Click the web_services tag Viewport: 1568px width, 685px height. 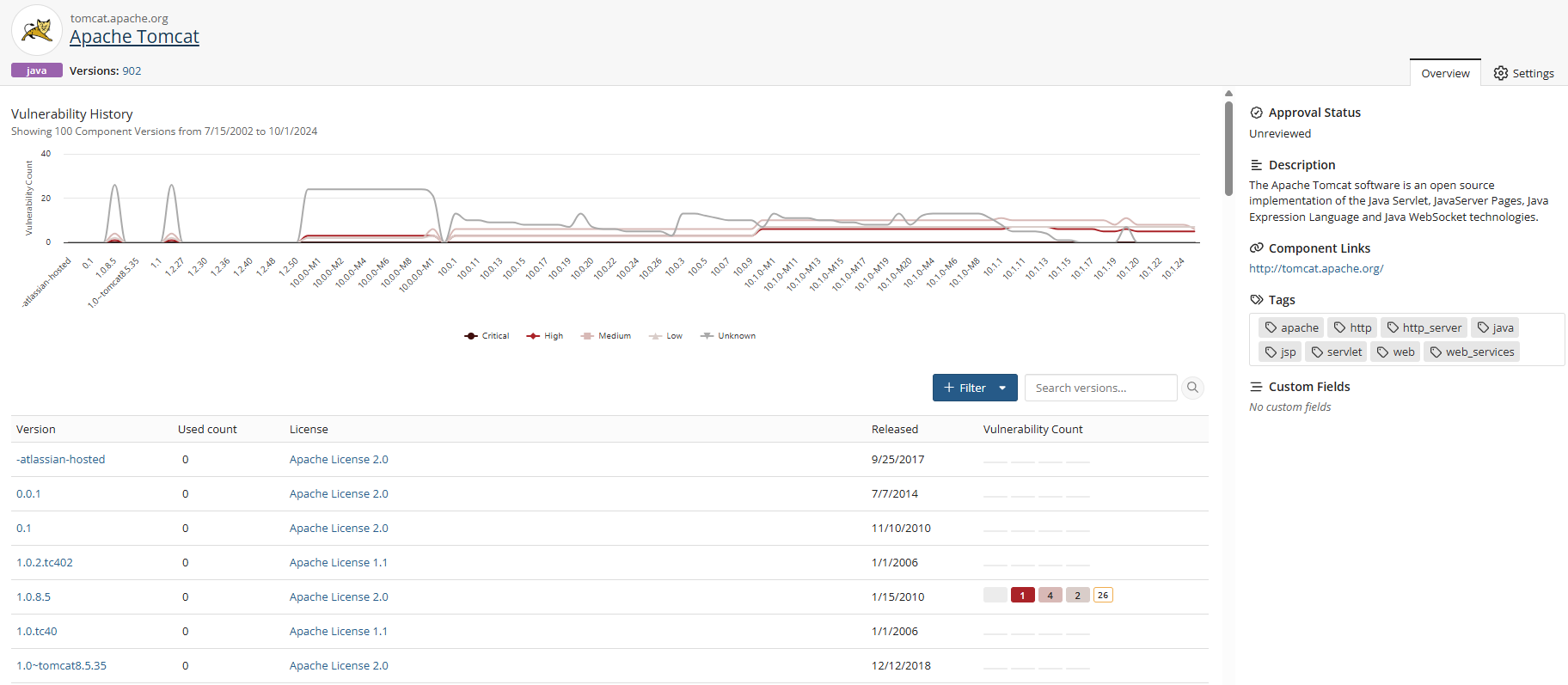1472,352
